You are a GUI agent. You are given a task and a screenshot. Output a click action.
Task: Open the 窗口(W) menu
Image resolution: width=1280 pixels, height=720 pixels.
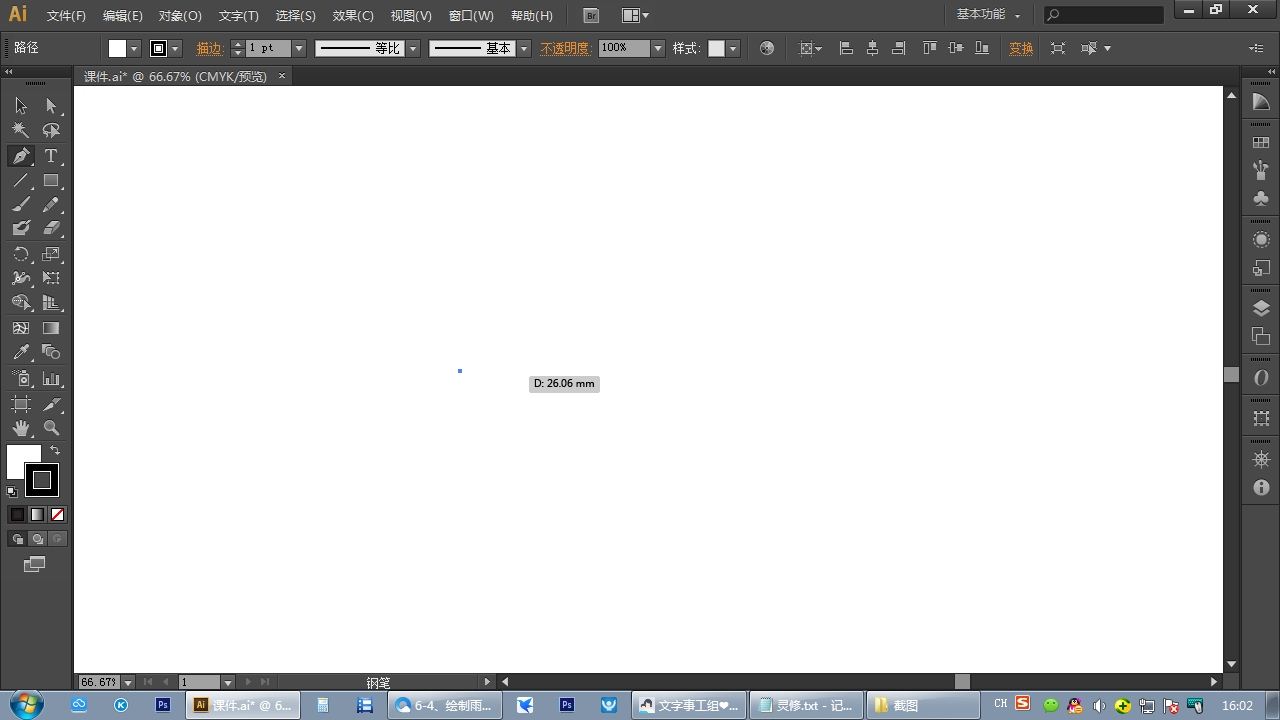pyautogui.click(x=471, y=16)
